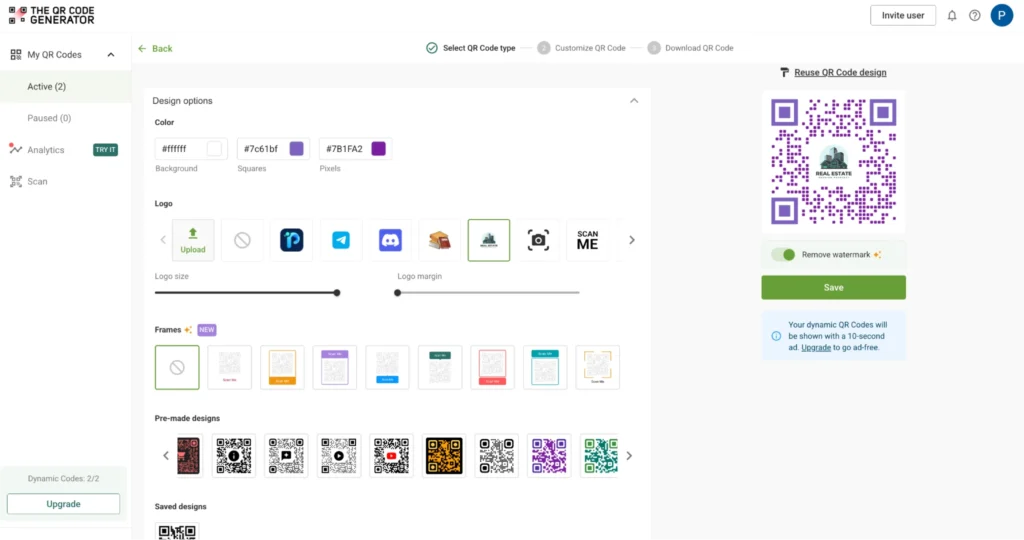Click the QR code preview image
1024x540 pixels.
(x=833, y=162)
